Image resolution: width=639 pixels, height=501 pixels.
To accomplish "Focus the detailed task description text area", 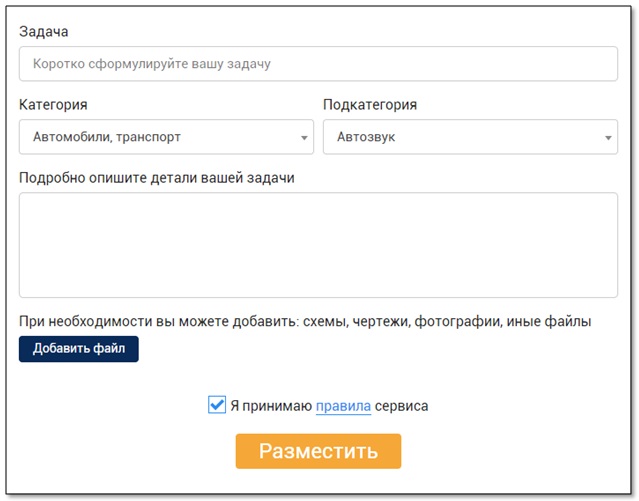I will (x=318, y=245).
